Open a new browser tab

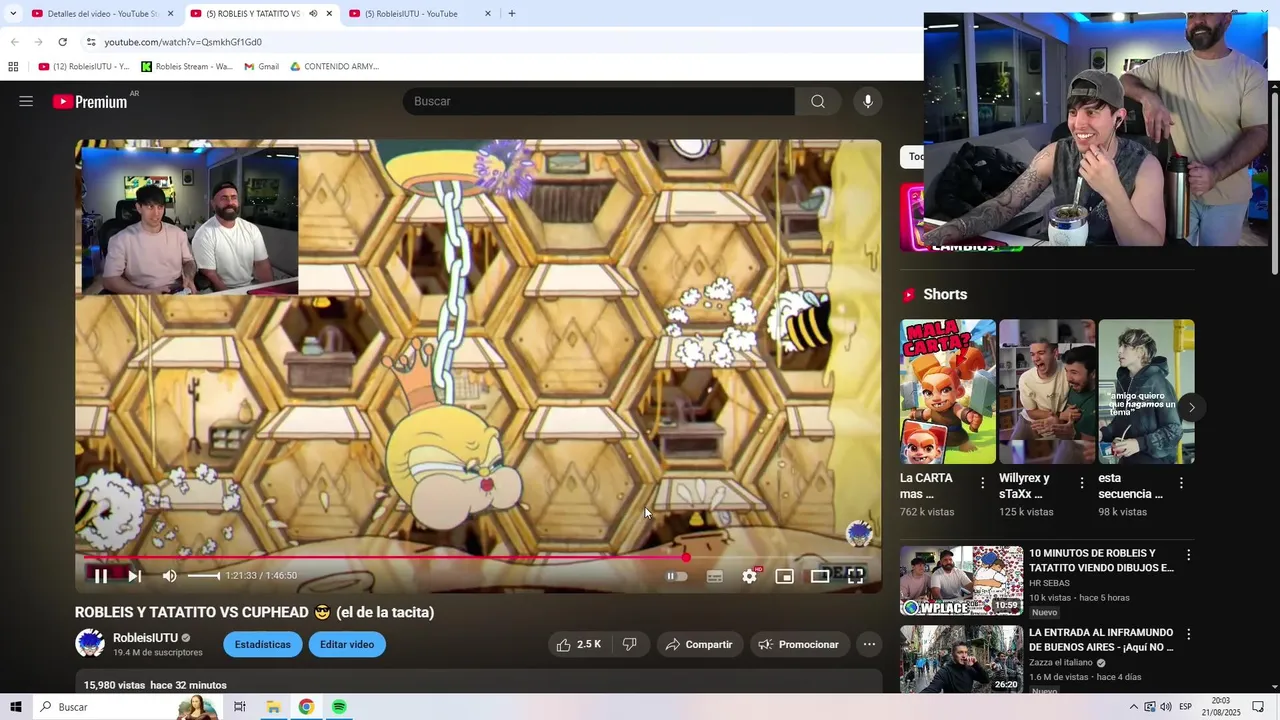tap(512, 14)
